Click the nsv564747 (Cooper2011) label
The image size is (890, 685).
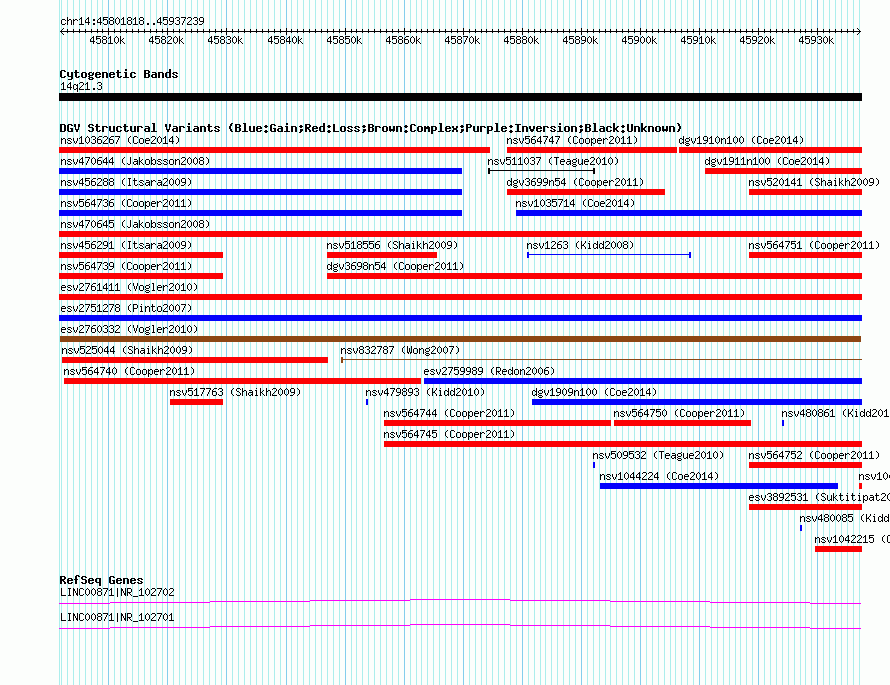click(572, 140)
